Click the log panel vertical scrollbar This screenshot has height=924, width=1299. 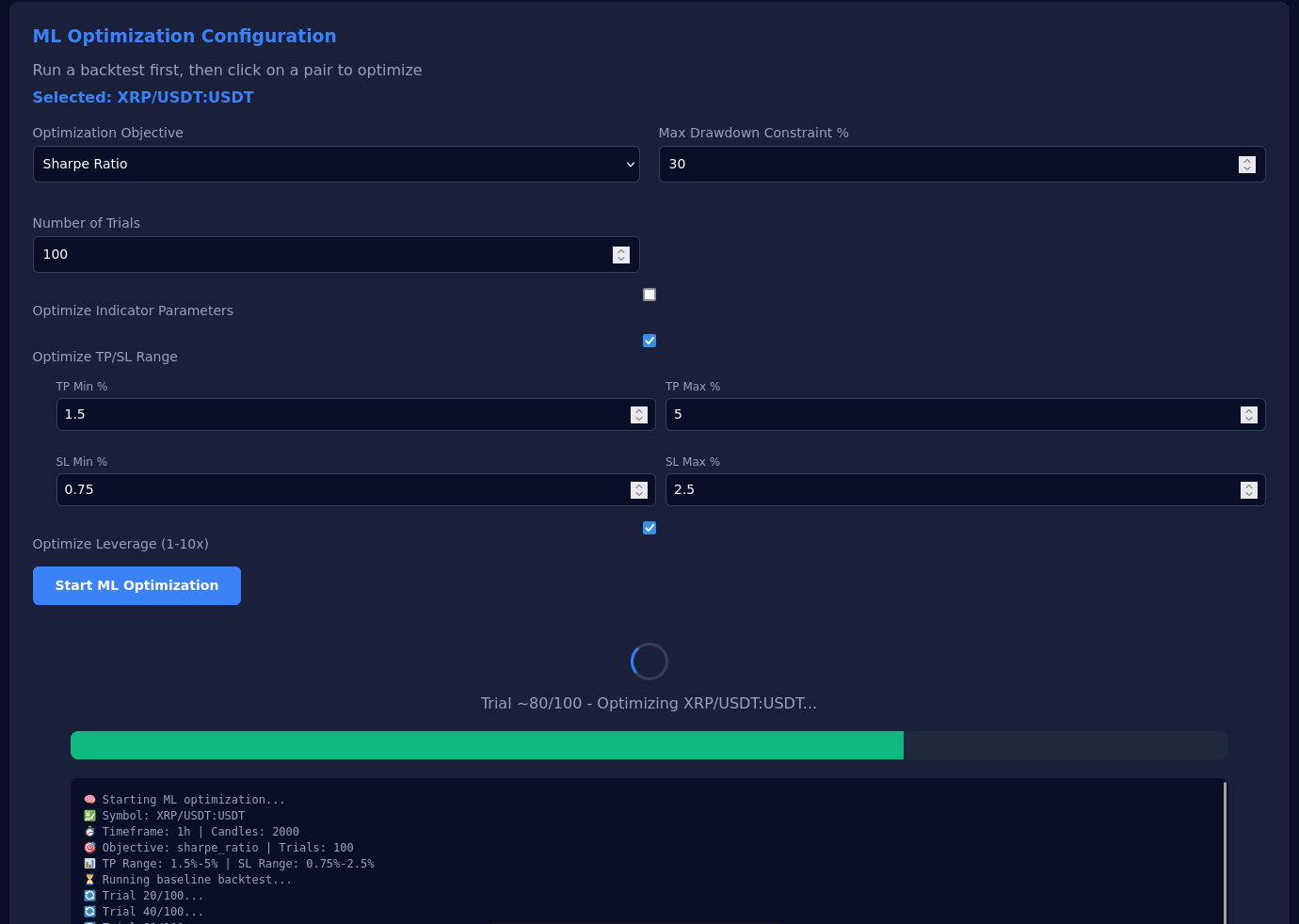1225,852
